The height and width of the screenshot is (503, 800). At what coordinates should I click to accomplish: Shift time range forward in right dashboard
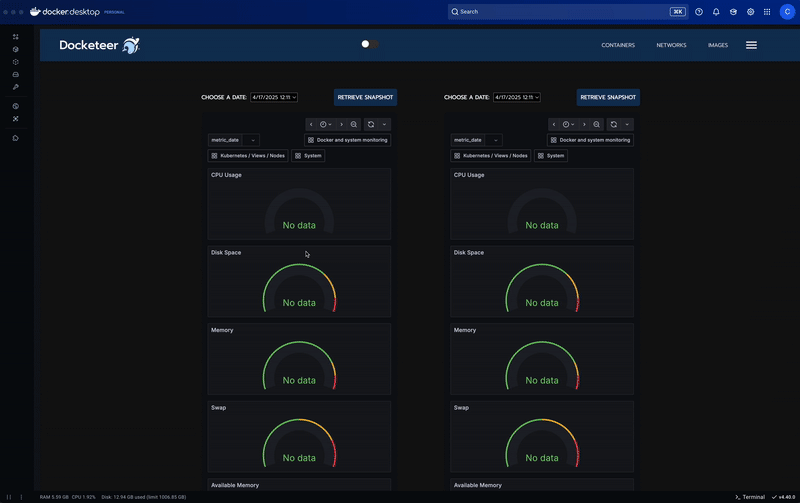tap(584, 124)
